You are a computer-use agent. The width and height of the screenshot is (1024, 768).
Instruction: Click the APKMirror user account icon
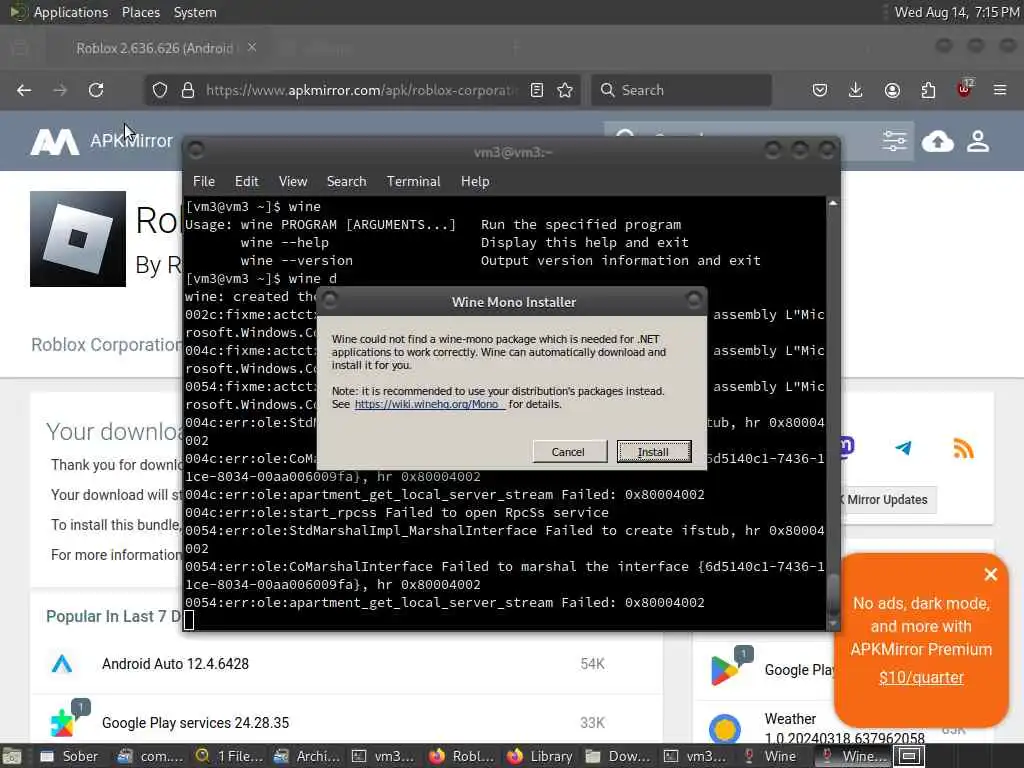click(x=978, y=141)
